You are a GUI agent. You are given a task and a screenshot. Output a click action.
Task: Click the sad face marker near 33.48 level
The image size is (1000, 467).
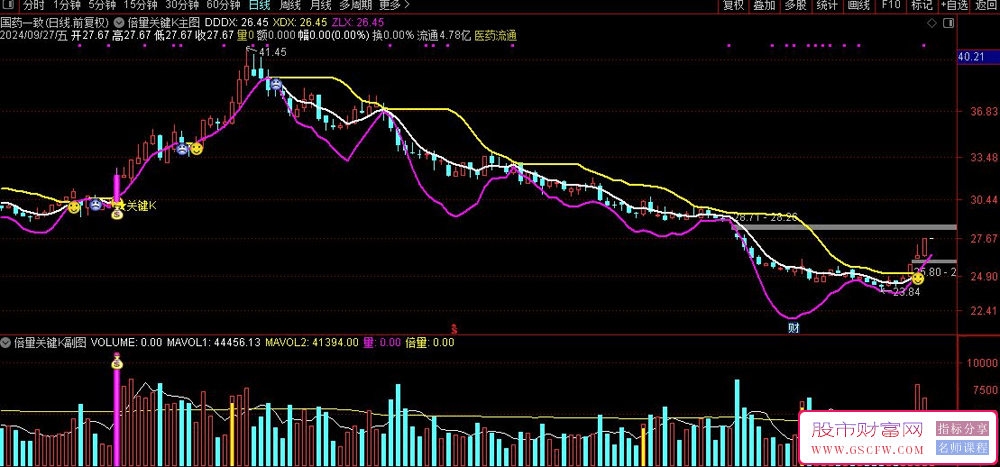pyautogui.click(x=182, y=149)
